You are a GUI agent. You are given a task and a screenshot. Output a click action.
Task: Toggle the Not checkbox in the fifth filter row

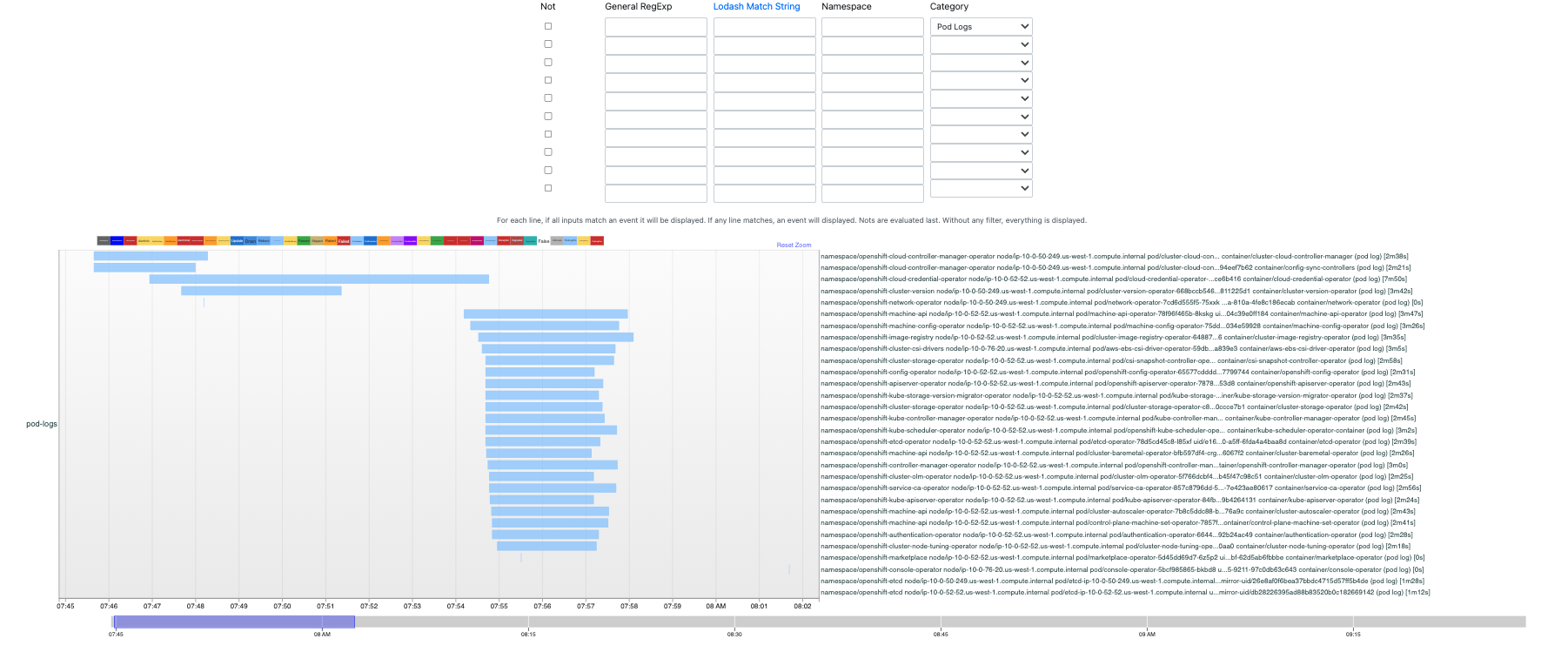pyautogui.click(x=548, y=97)
